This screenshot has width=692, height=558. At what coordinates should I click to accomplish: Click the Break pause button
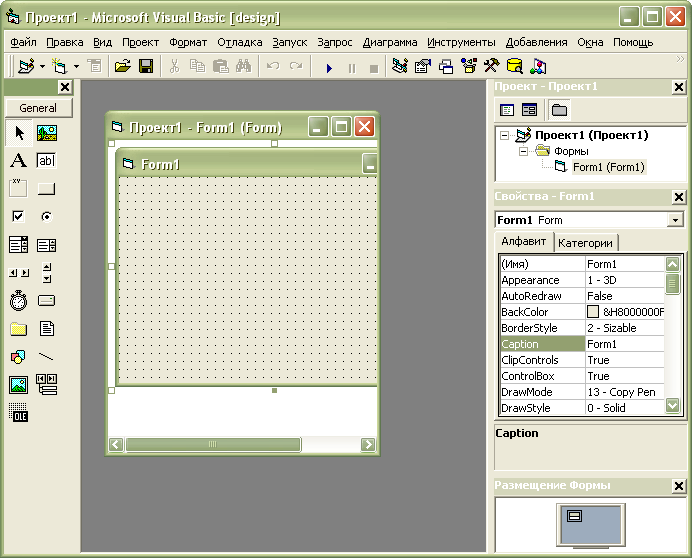(x=352, y=68)
